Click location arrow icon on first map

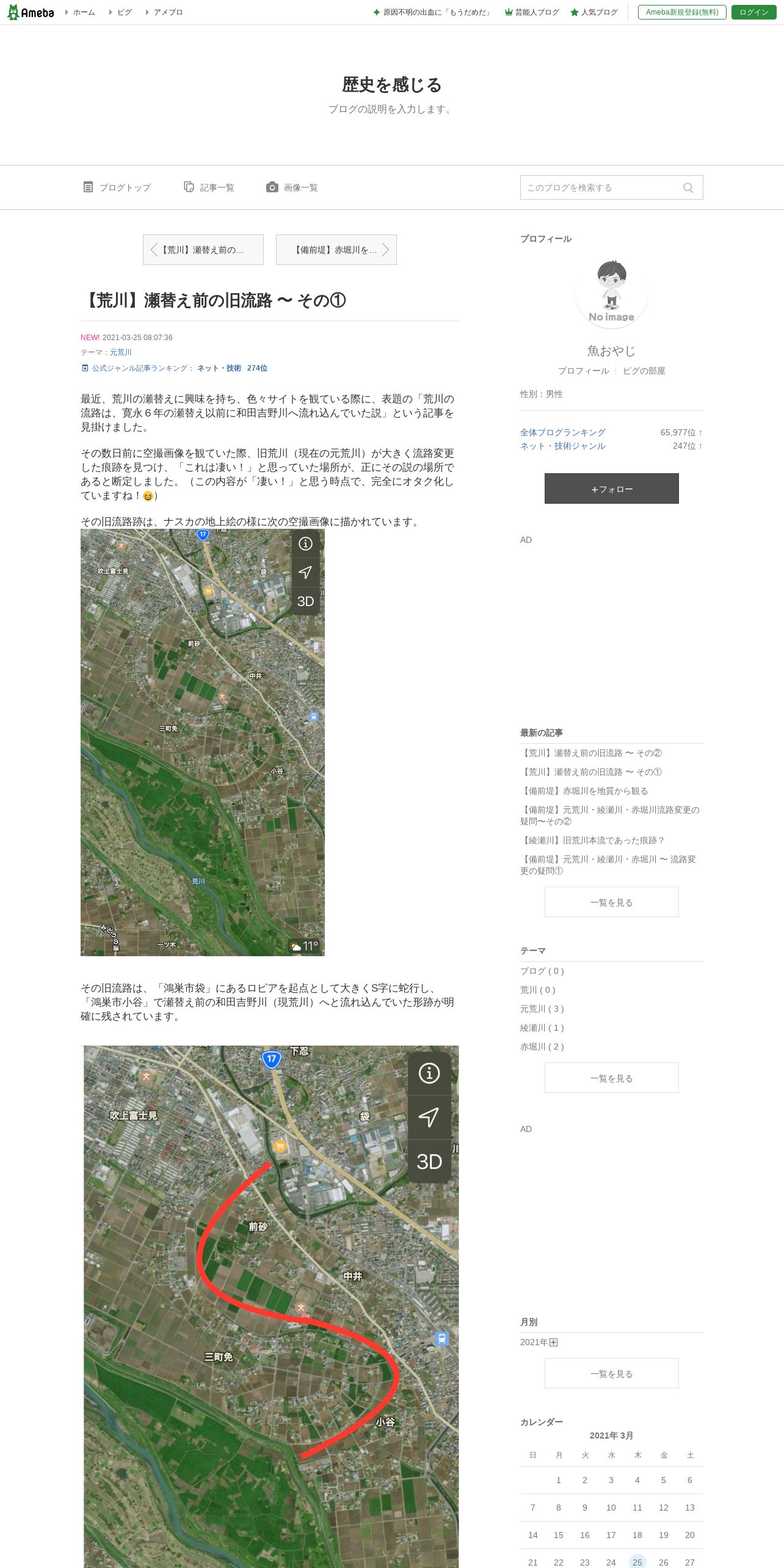coord(305,572)
